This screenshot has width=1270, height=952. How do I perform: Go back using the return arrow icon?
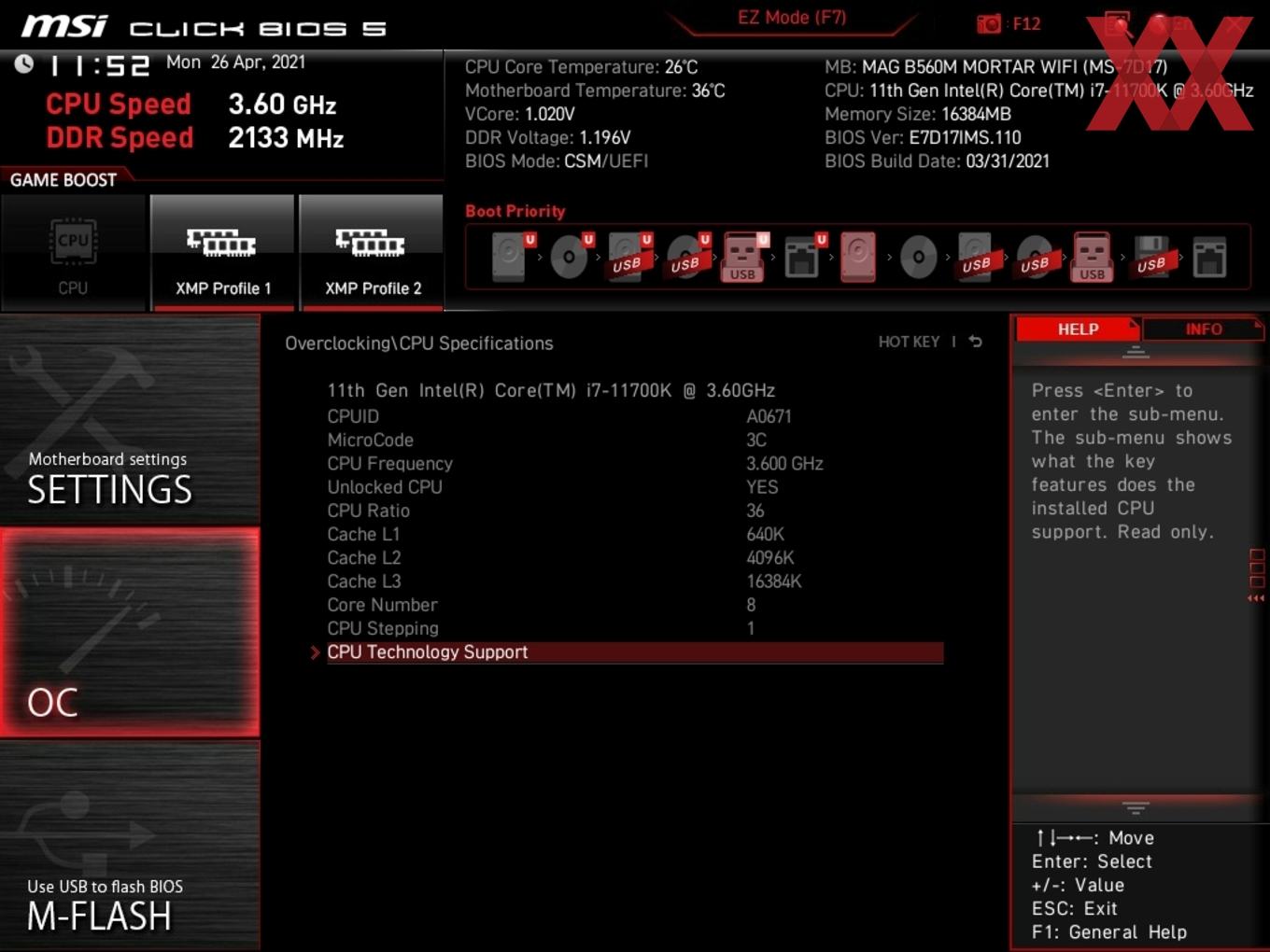[x=975, y=342]
